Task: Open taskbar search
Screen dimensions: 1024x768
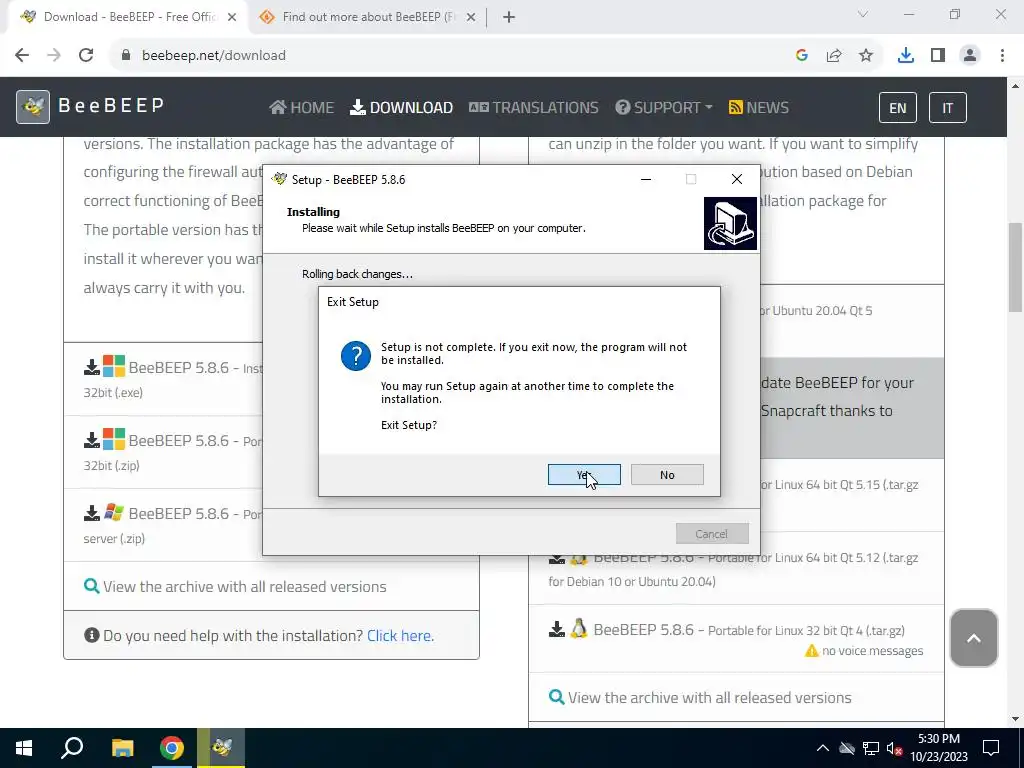Action: (x=72, y=748)
